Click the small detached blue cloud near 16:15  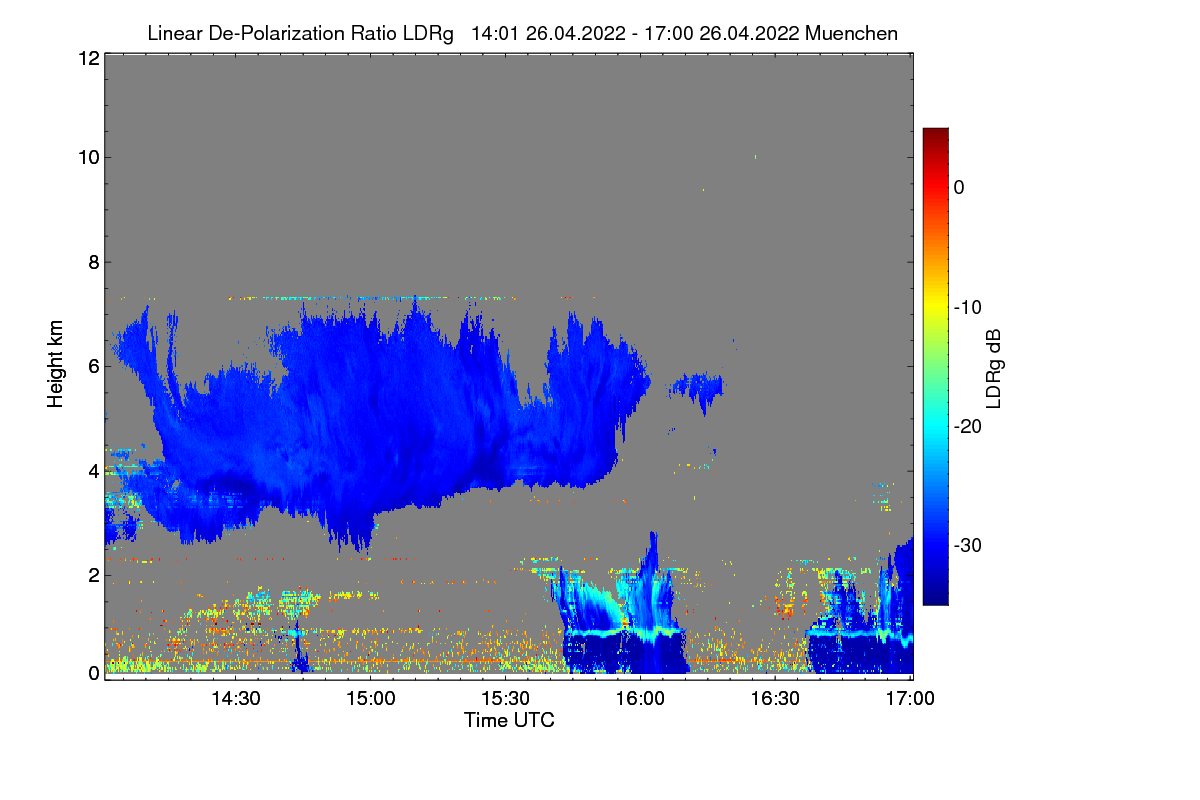pyautogui.click(x=697, y=386)
